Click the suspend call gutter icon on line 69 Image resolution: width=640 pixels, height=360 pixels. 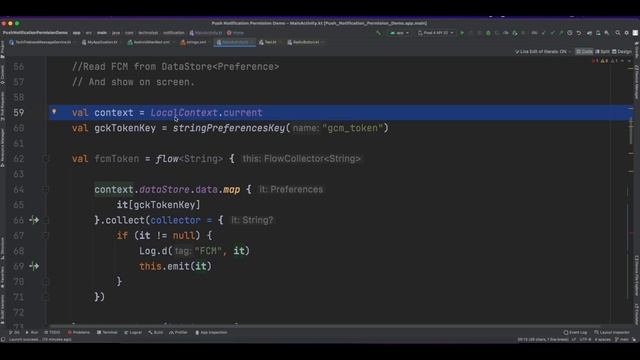34,266
